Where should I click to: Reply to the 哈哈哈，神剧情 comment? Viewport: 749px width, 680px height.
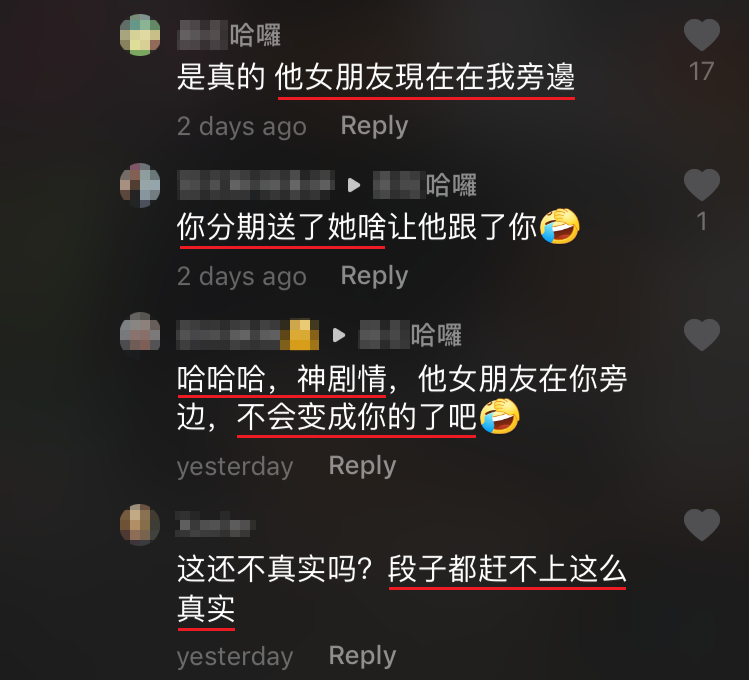coord(362,466)
